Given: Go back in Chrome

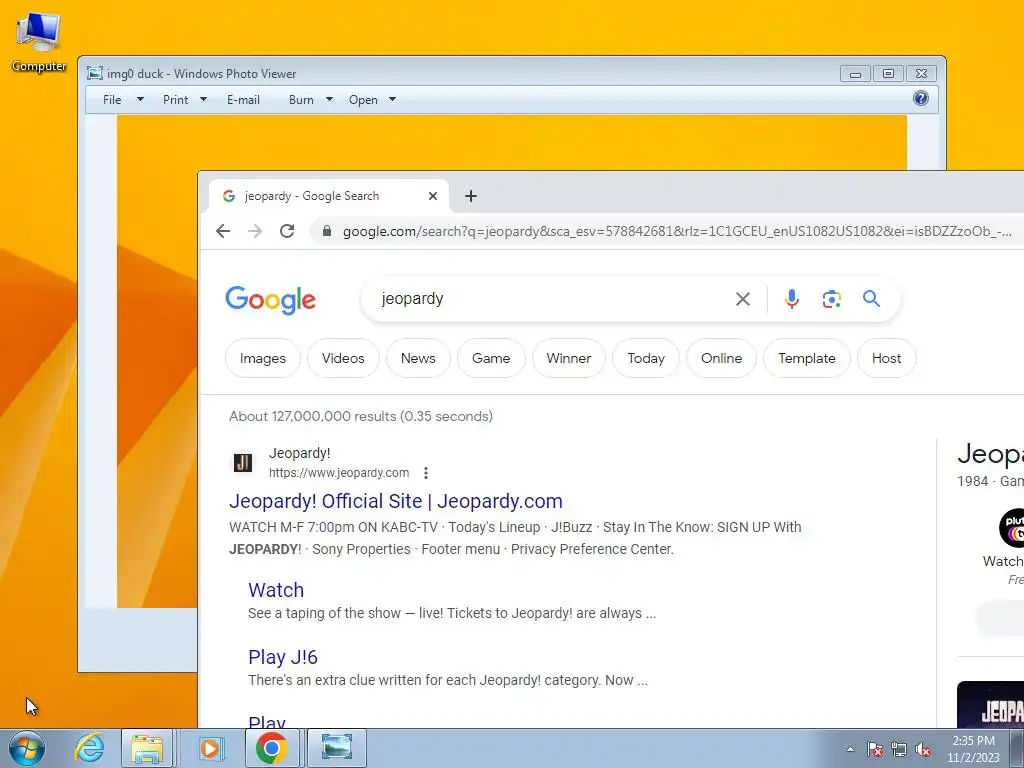Looking at the screenshot, I should pyautogui.click(x=223, y=231).
